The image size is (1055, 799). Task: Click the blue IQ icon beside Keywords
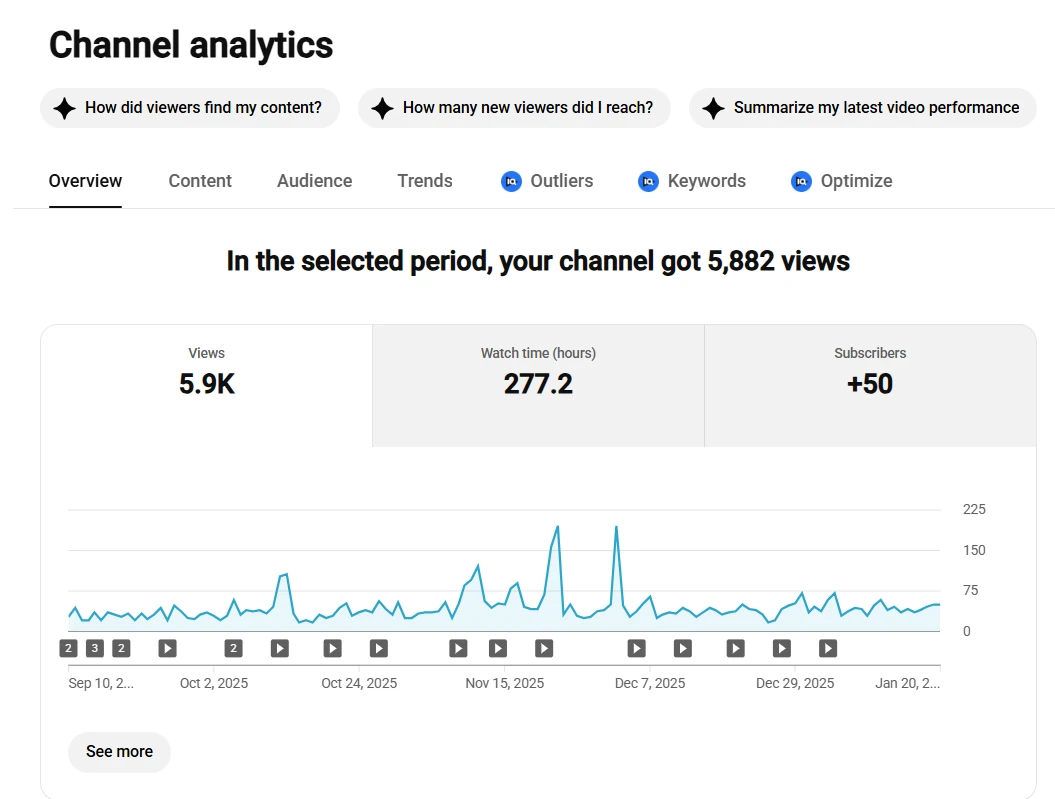(648, 182)
